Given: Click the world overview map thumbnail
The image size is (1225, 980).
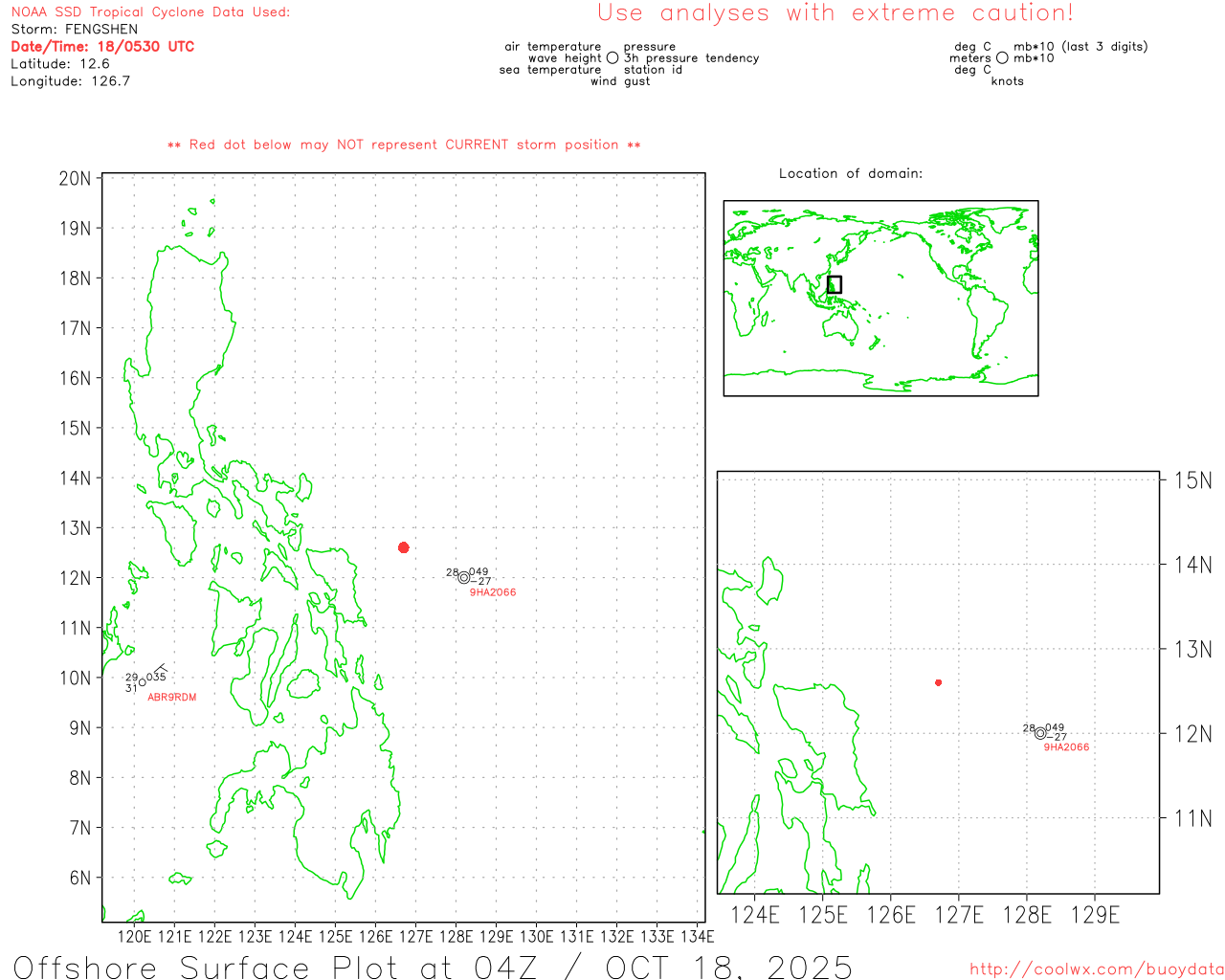Looking at the screenshot, I should [x=880, y=299].
